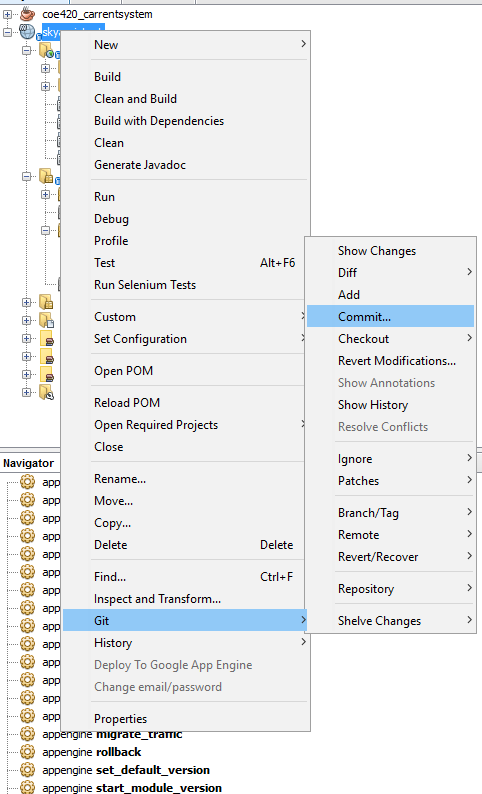The width and height of the screenshot is (482, 794).
Task: Open the Branch/Tag submenu
Action: pos(469,512)
